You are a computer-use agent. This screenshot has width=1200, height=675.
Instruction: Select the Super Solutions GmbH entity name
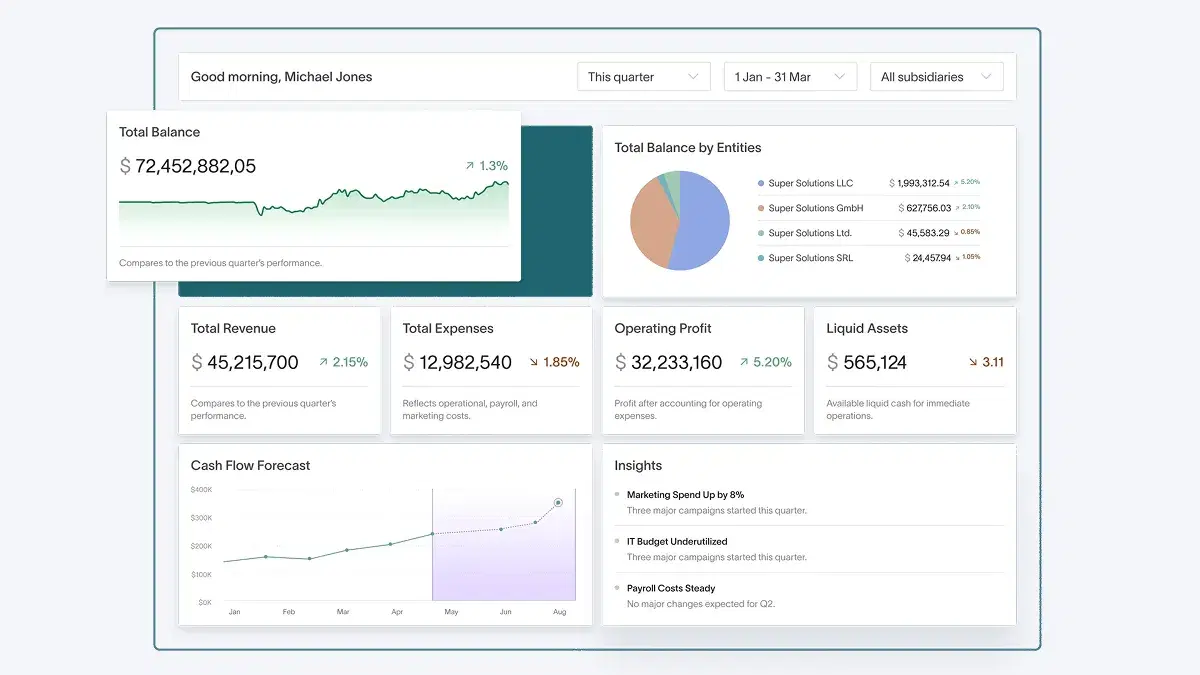pyautogui.click(x=815, y=208)
